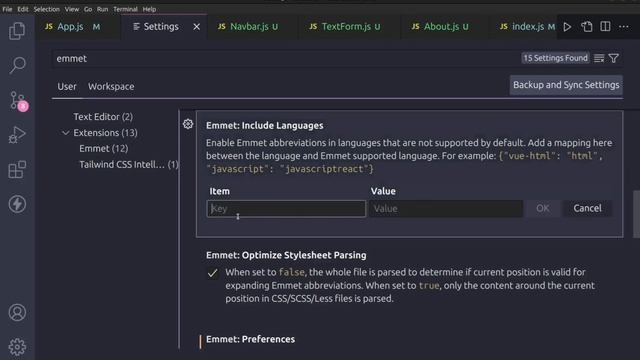
Task: Open the Selection menu
Action: pyautogui.click(x=47, y=9)
